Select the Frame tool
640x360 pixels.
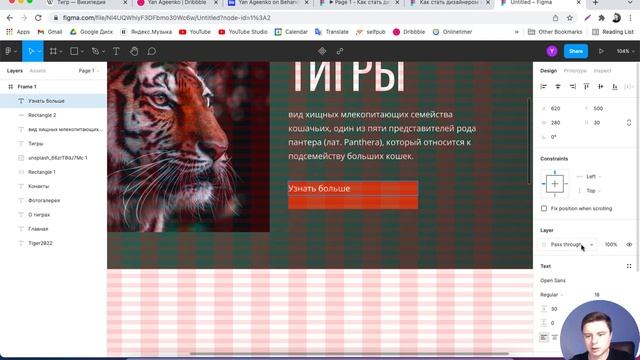(53, 51)
